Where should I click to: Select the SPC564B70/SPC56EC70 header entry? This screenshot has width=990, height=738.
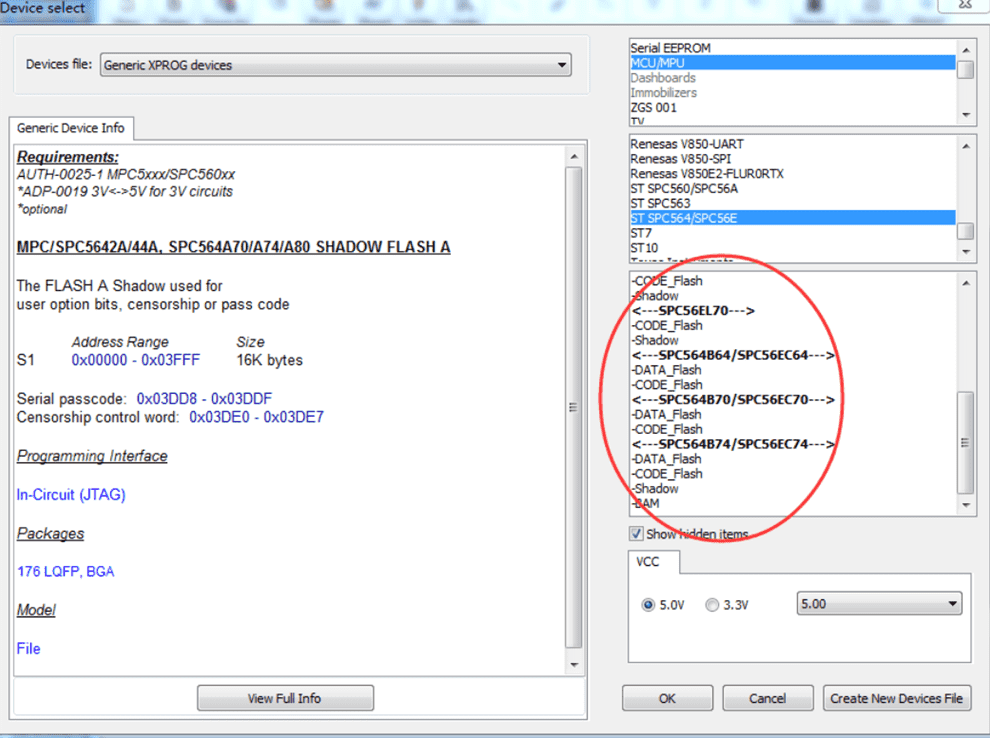point(792,400)
